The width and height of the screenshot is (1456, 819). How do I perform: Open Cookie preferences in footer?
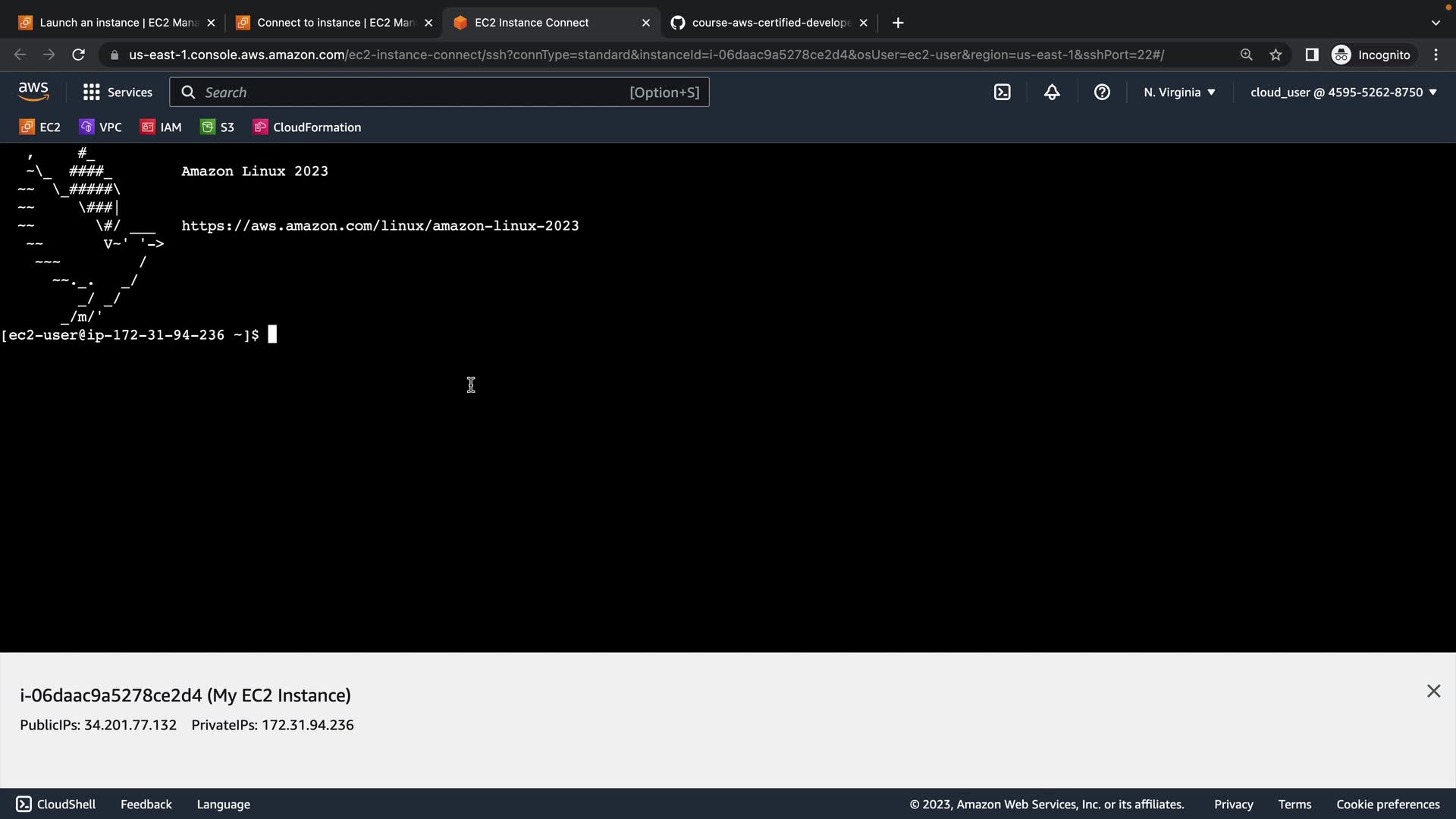1388,805
